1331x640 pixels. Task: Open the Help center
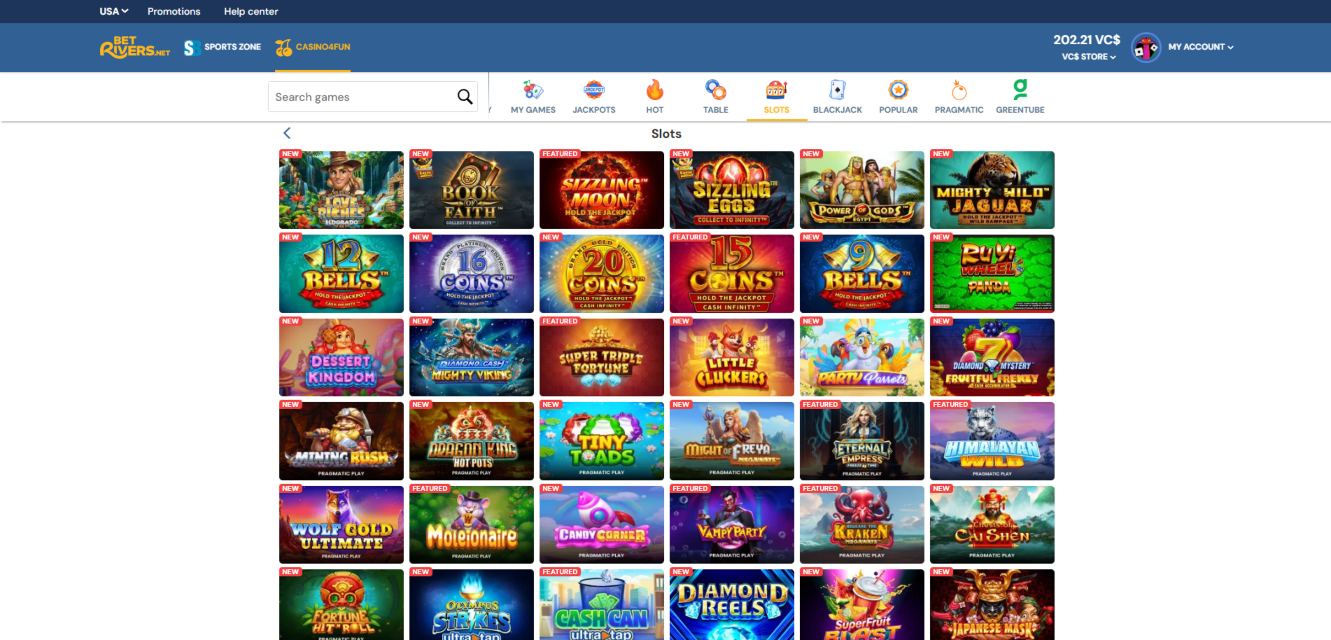pos(251,11)
